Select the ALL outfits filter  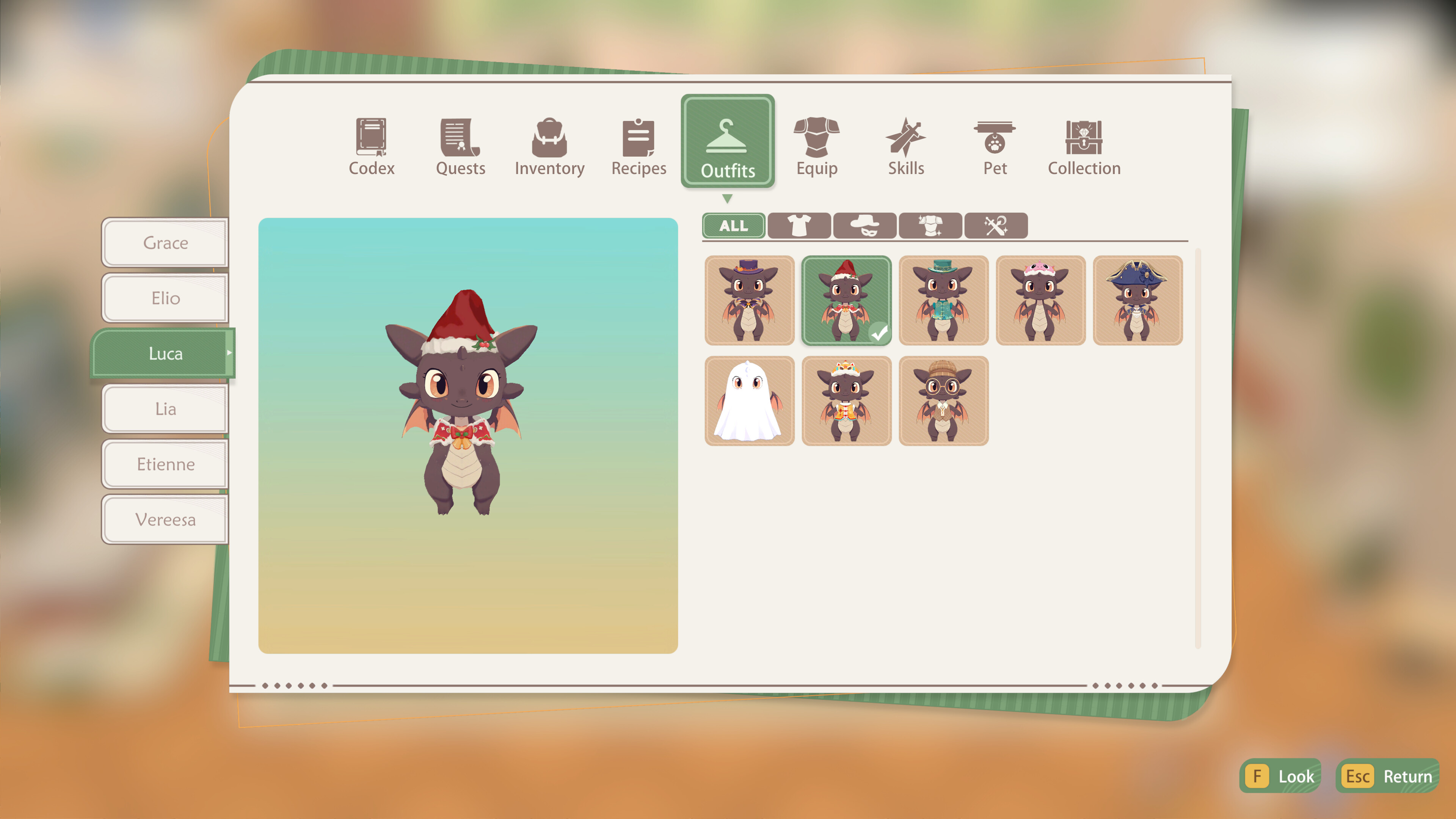click(733, 226)
